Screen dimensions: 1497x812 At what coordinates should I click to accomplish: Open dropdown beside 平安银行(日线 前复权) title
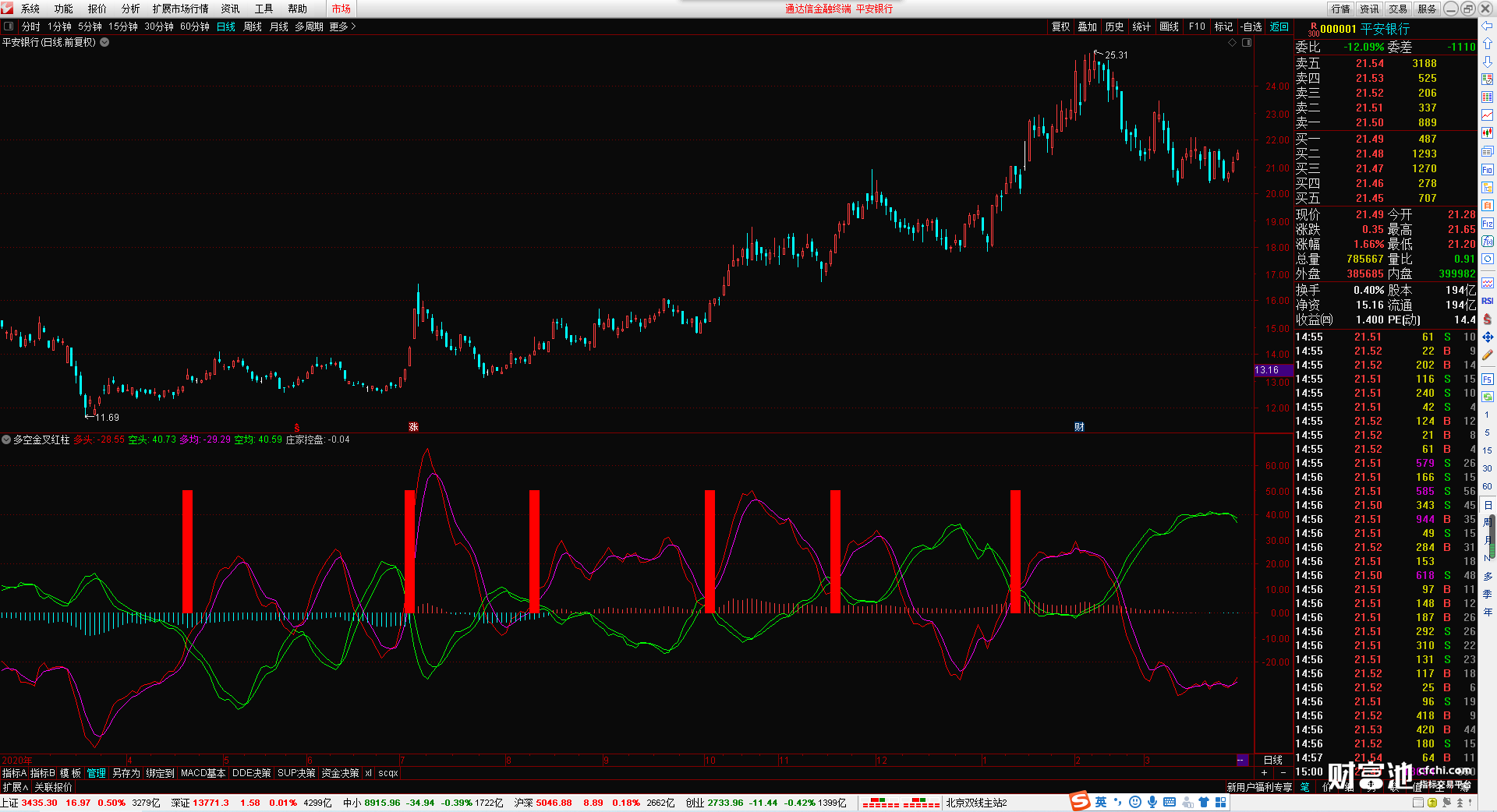[104, 42]
